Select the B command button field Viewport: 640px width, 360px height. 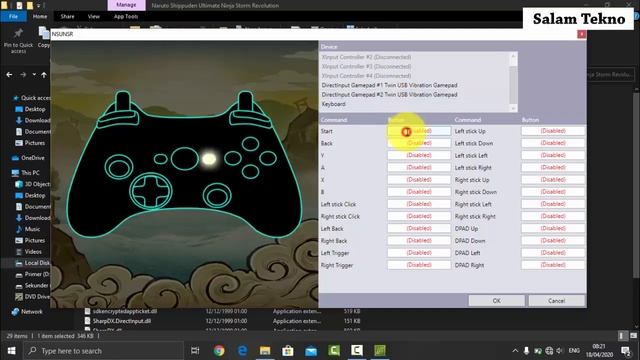click(419, 192)
